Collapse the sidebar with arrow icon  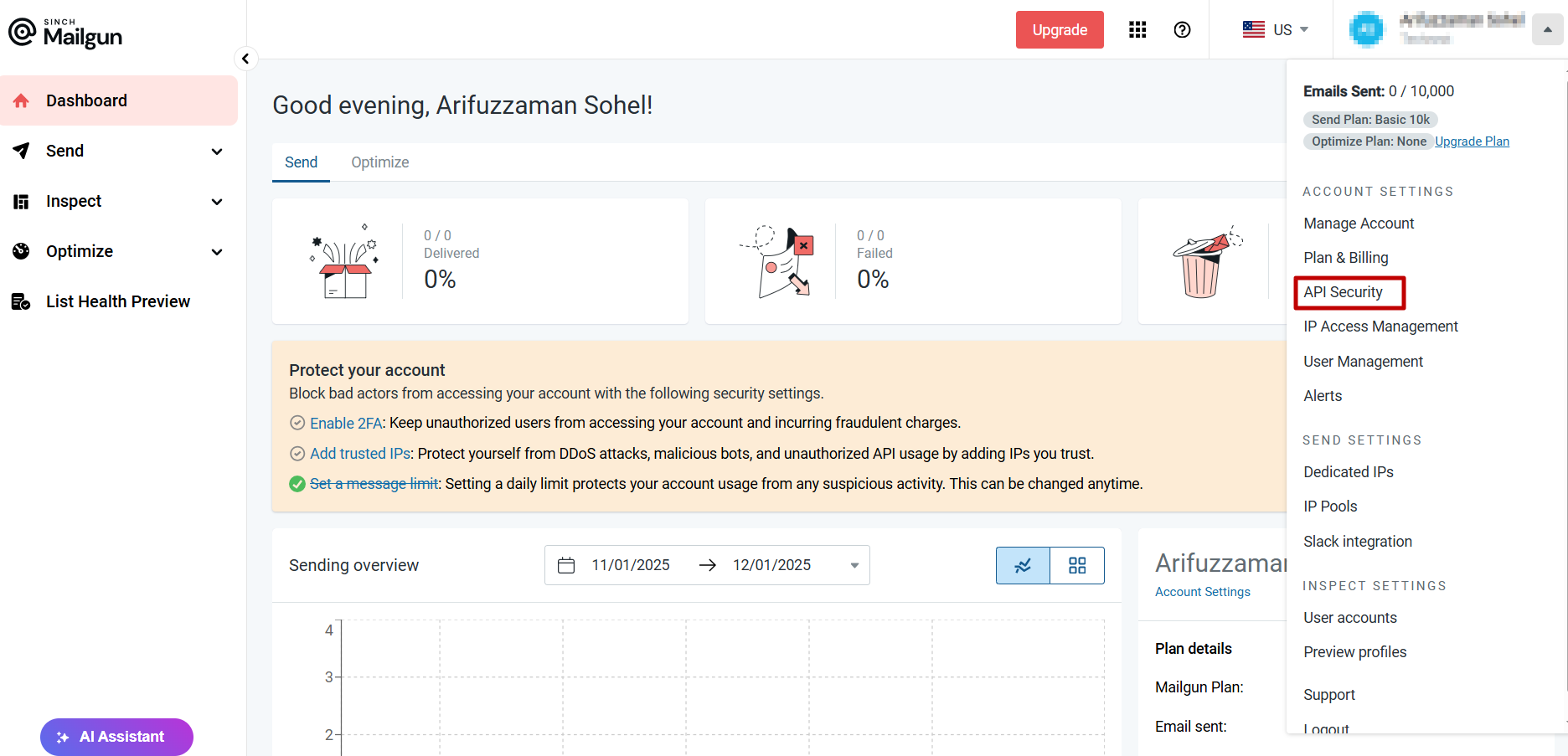coord(245,59)
